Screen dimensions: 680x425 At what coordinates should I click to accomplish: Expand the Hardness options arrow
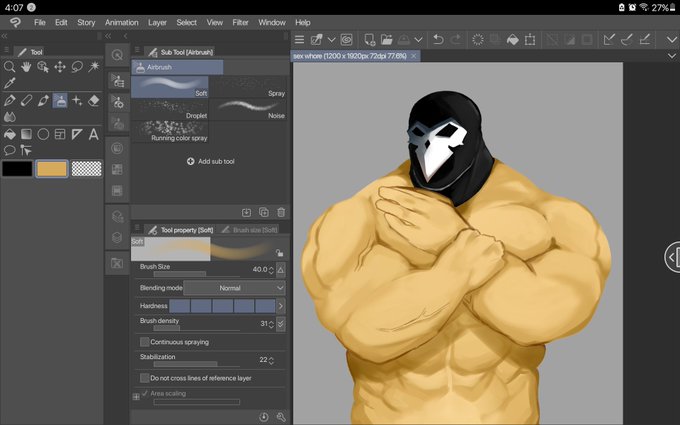point(281,306)
